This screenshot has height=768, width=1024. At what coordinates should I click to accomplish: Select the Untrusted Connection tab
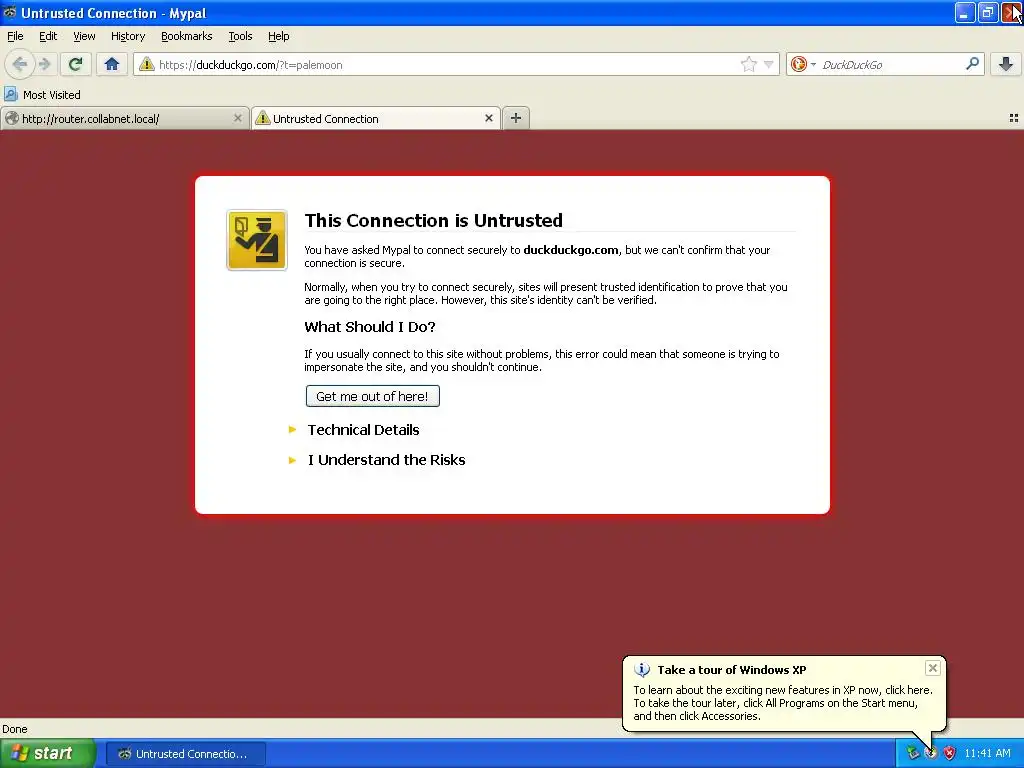(x=376, y=118)
